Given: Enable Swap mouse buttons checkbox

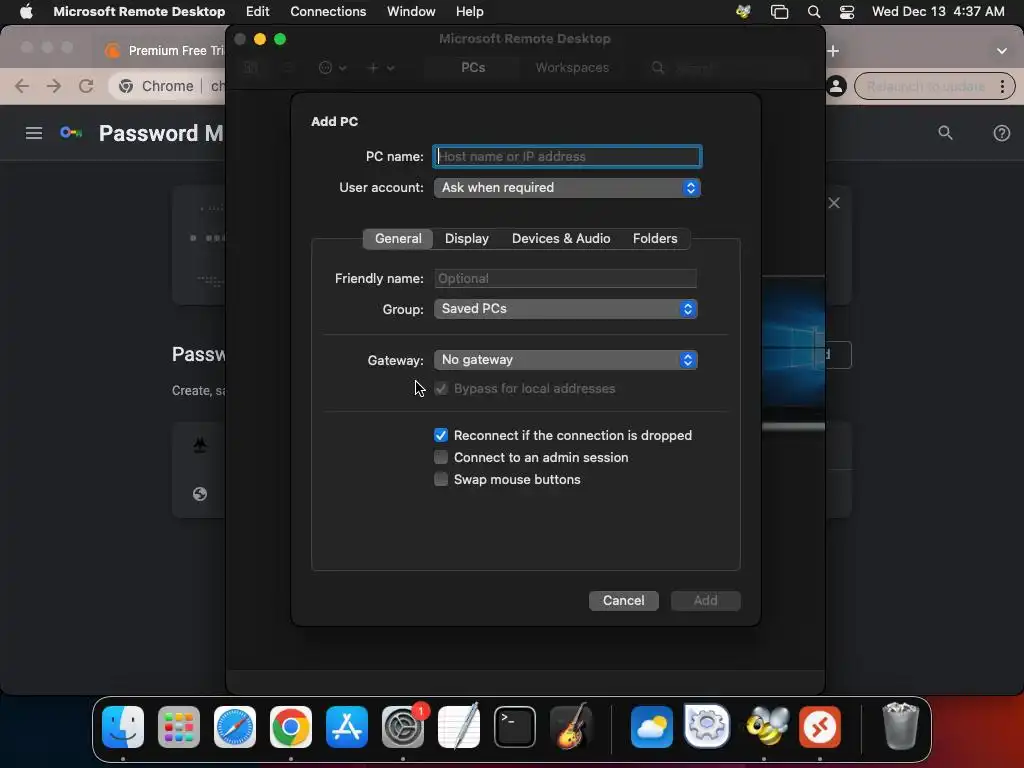Looking at the screenshot, I should tap(441, 479).
